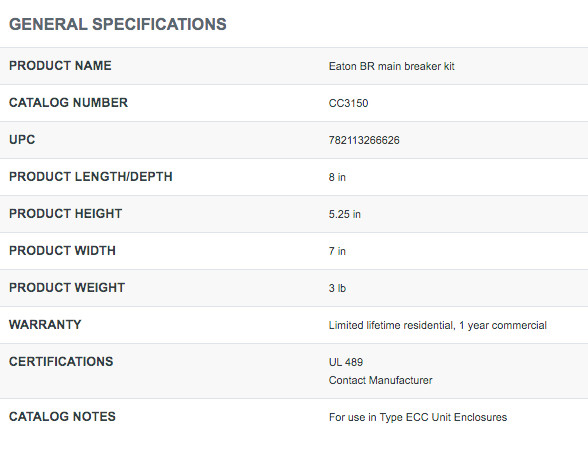Viewport: 588px width, 469px height.
Task: Click the Eaton BR main breaker kit text
Action: [x=392, y=66]
